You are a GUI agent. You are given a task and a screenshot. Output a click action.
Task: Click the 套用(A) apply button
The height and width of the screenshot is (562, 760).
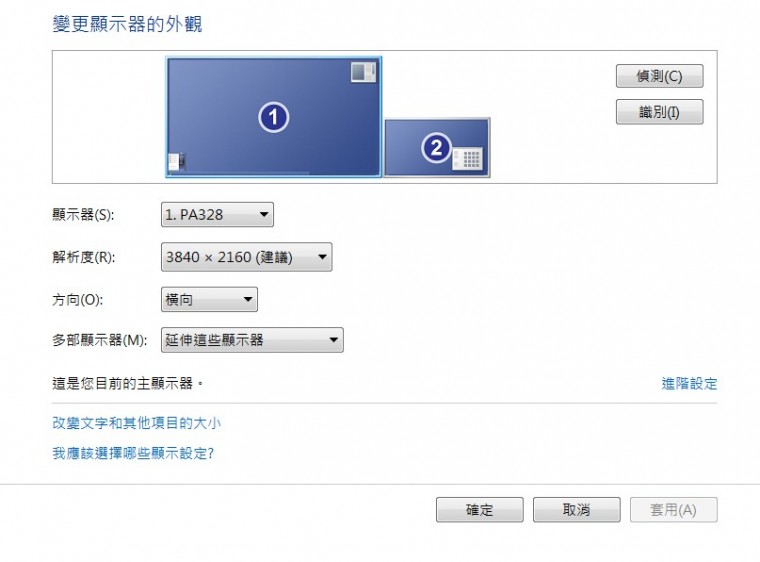click(x=673, y=510)
